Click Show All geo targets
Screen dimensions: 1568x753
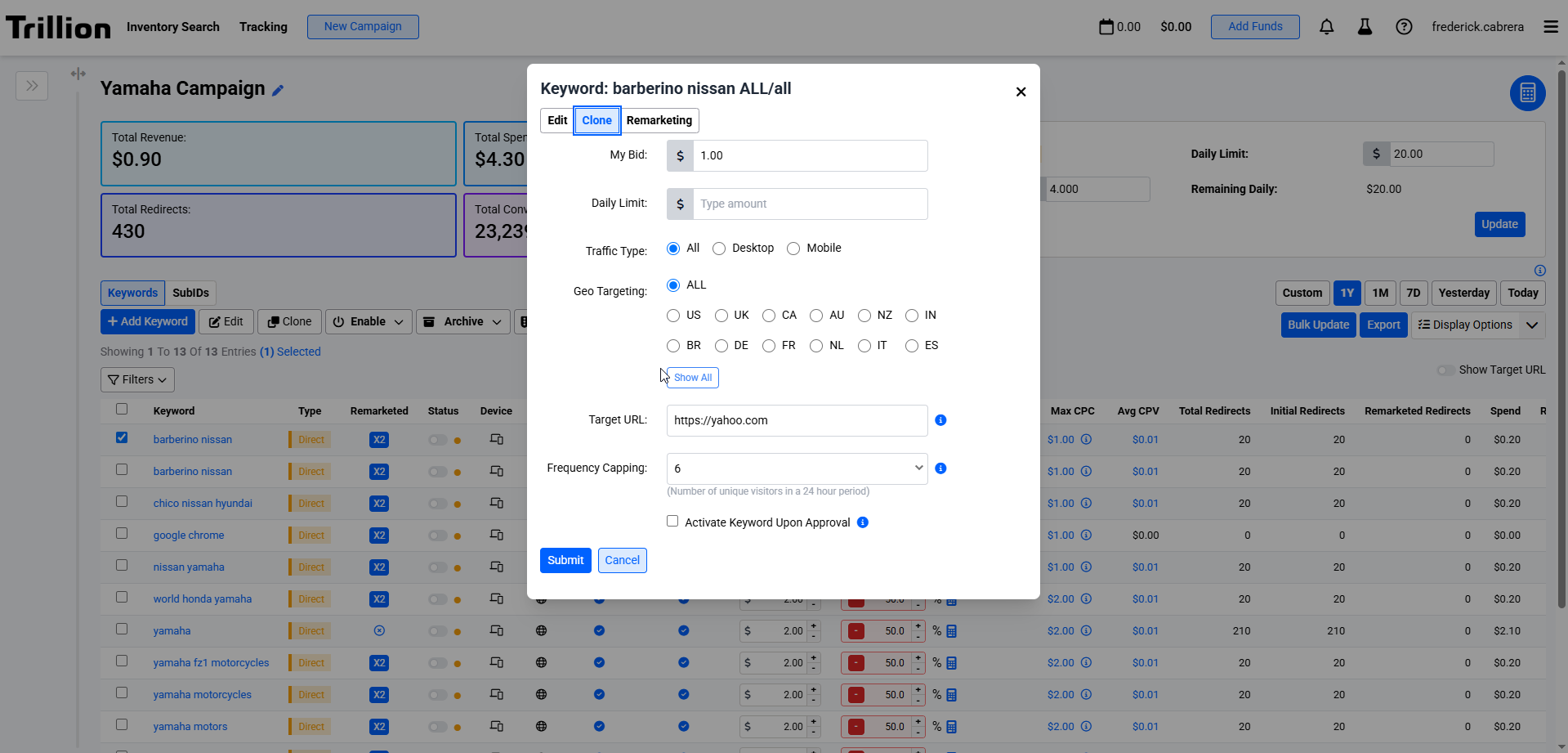692,378
